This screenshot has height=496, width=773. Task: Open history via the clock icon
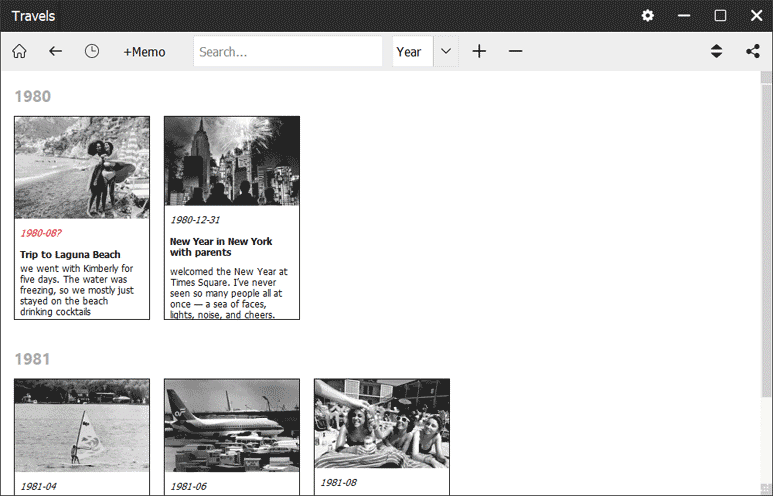pos(92,51)
